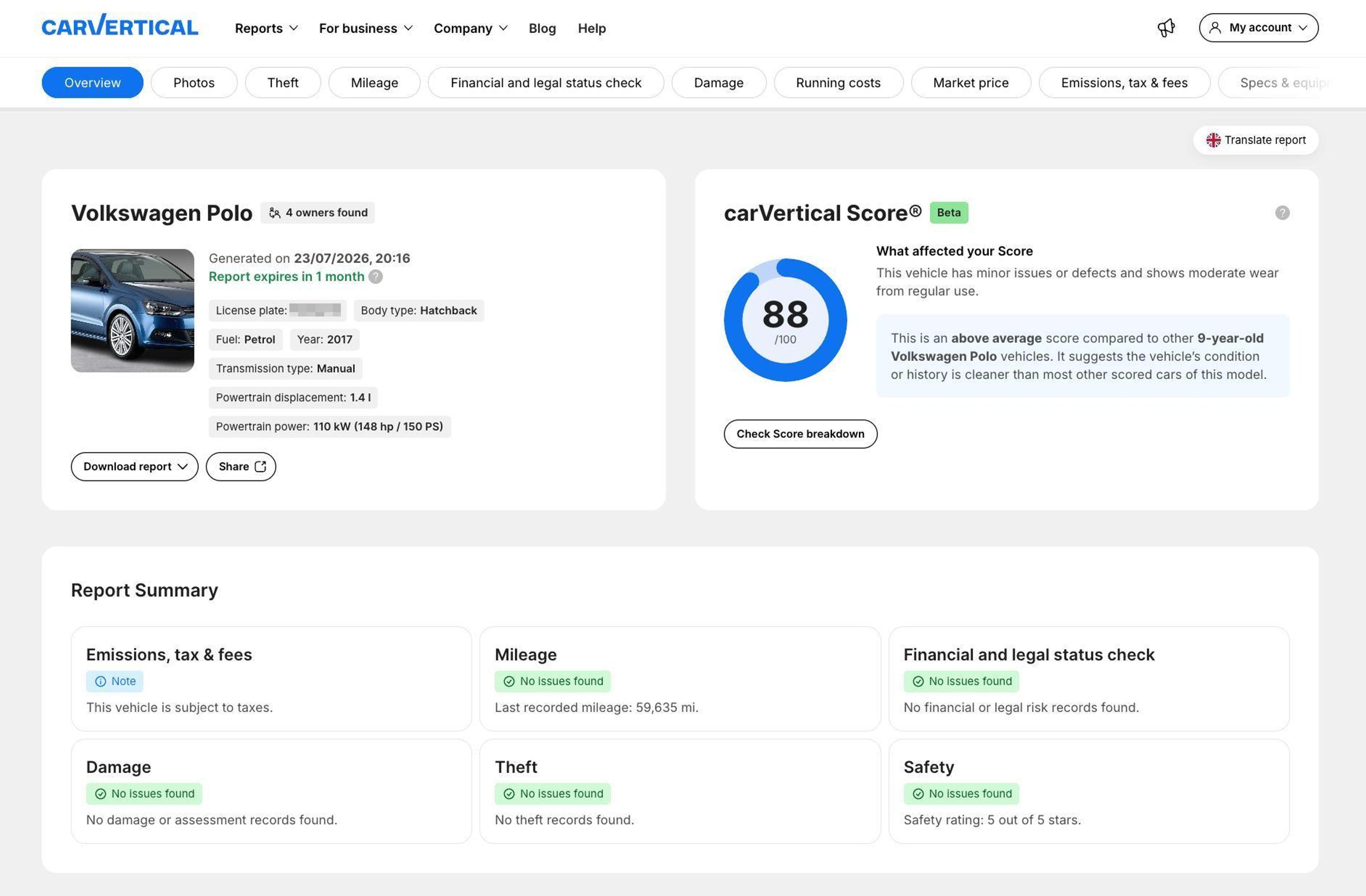Click Check Score breakdown
1366x896 pixels.
800,434
